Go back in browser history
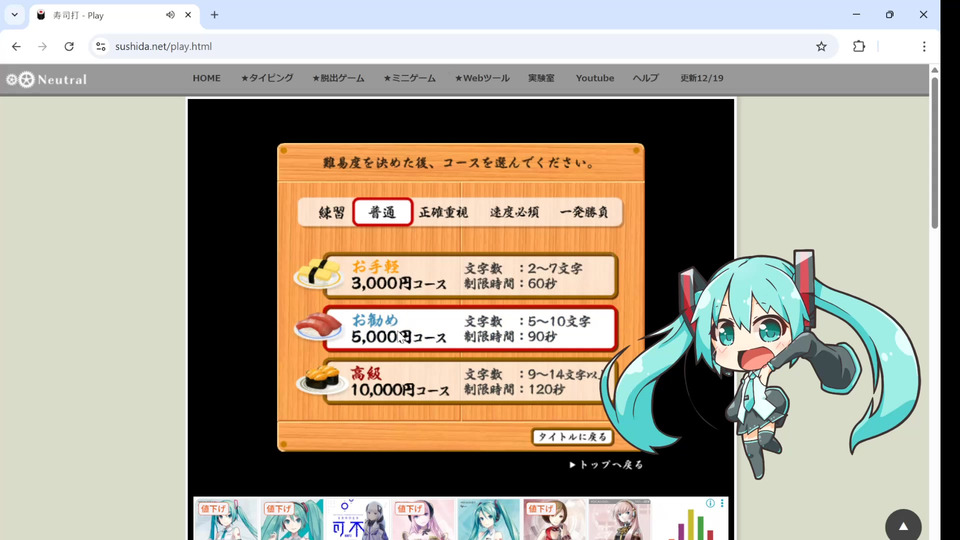The height and width of the screenshot is (540, 960). [x=17, y=47]
